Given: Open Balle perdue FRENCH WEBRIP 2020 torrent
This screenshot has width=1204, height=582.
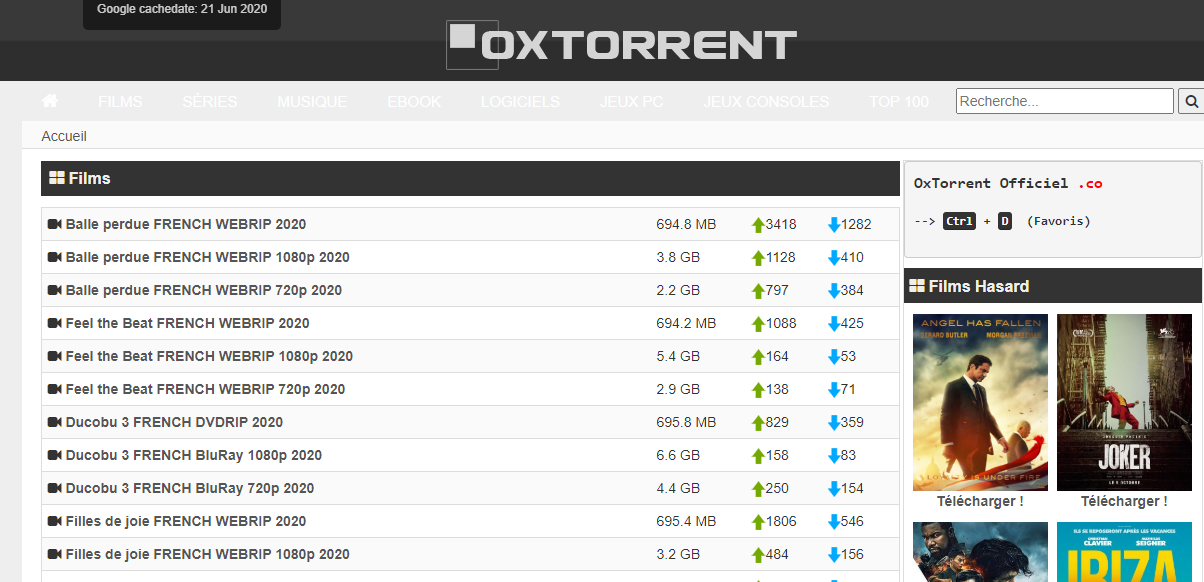Looking at the screenshot, I should point(186,224).
